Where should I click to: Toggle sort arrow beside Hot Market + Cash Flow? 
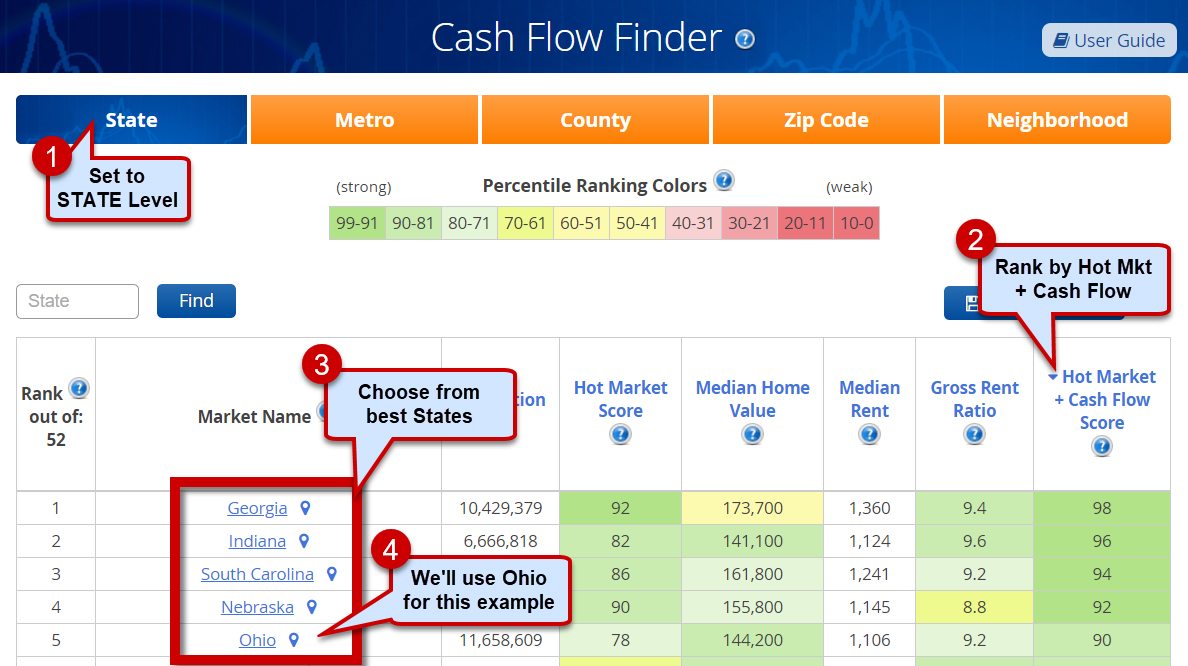tap(1053, 377)
